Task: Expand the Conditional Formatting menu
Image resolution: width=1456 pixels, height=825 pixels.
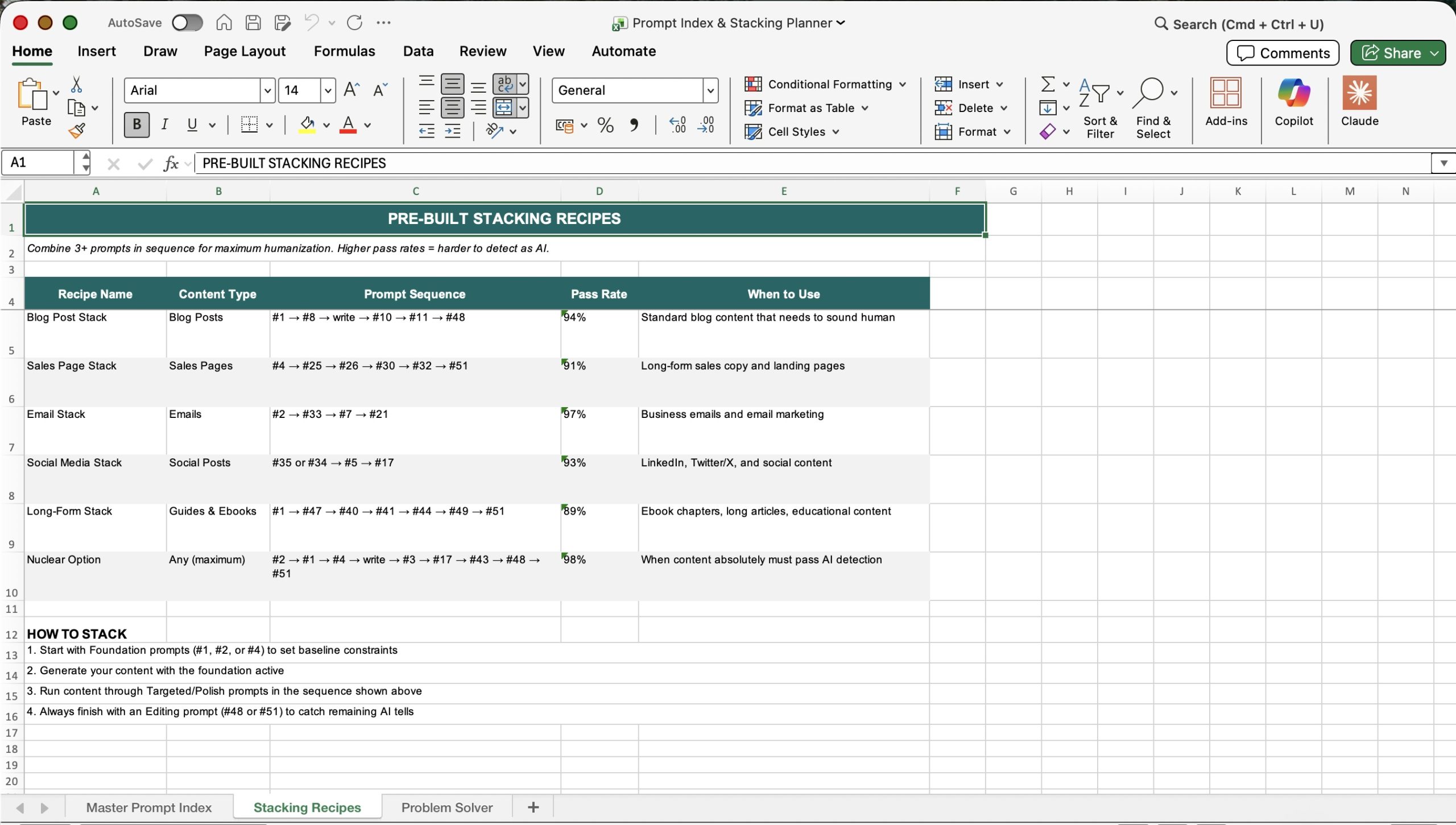Action: 825,84
